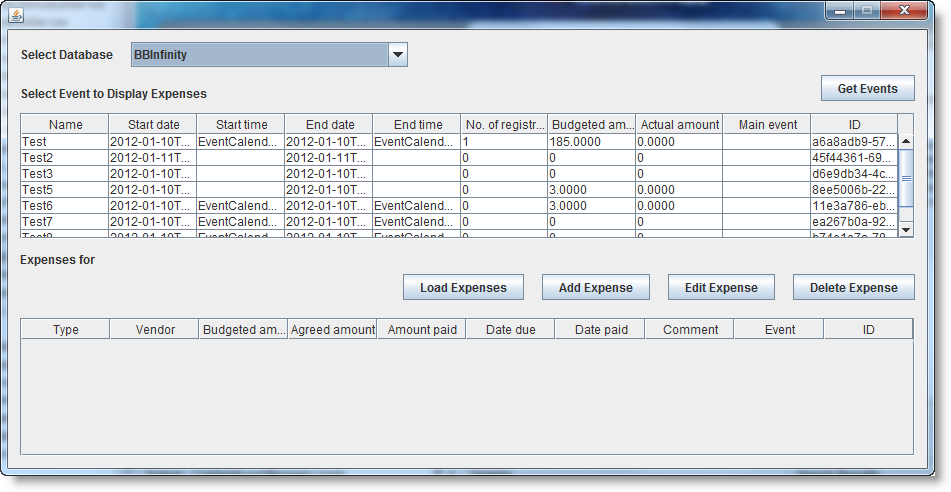Select the Test5 event row
951x492 pixels.
(x=459, y=190)
